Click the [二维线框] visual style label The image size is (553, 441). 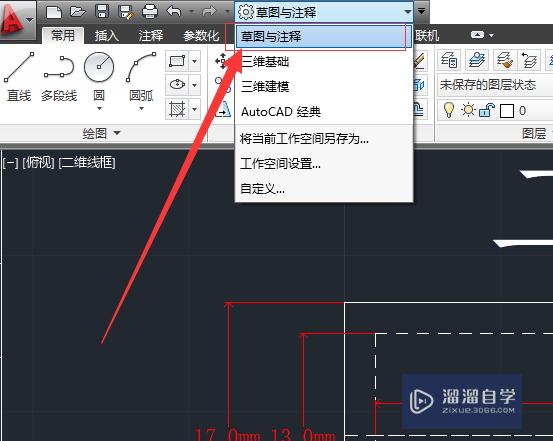(x=87, y=163)
